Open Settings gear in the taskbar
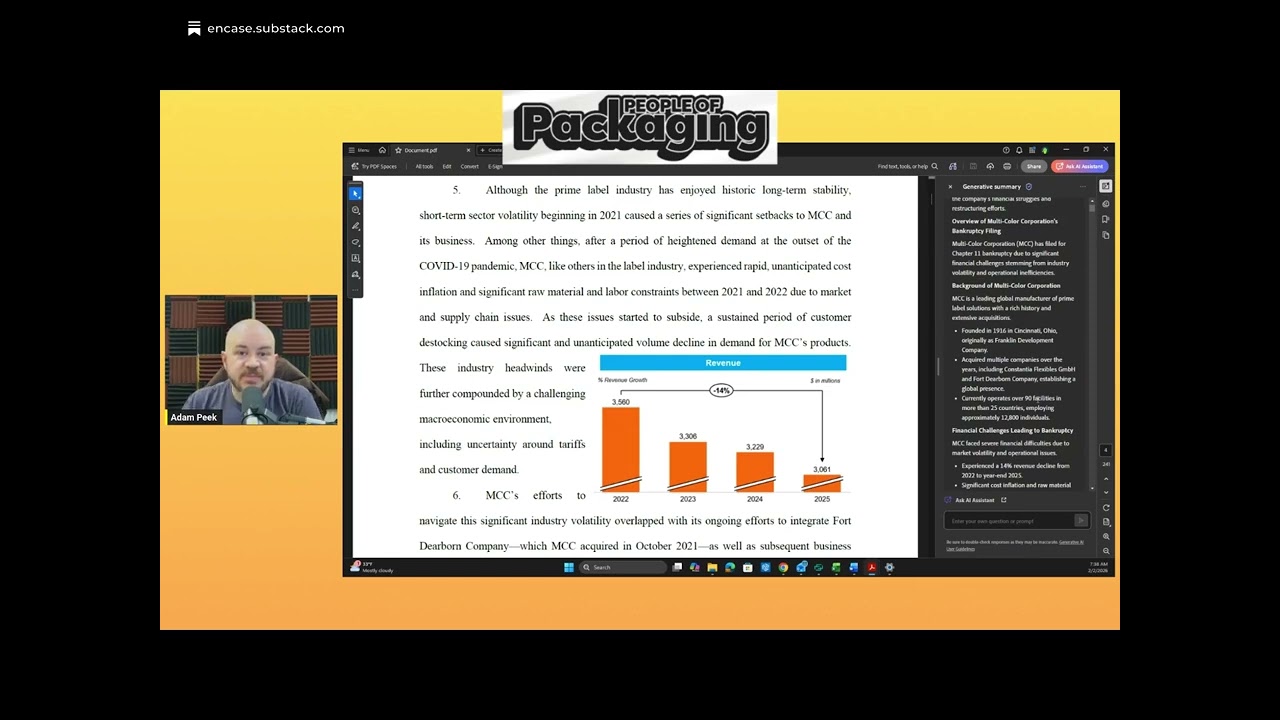The height and width of the screenshot is (720, 1280). click(x=889, y=567)
